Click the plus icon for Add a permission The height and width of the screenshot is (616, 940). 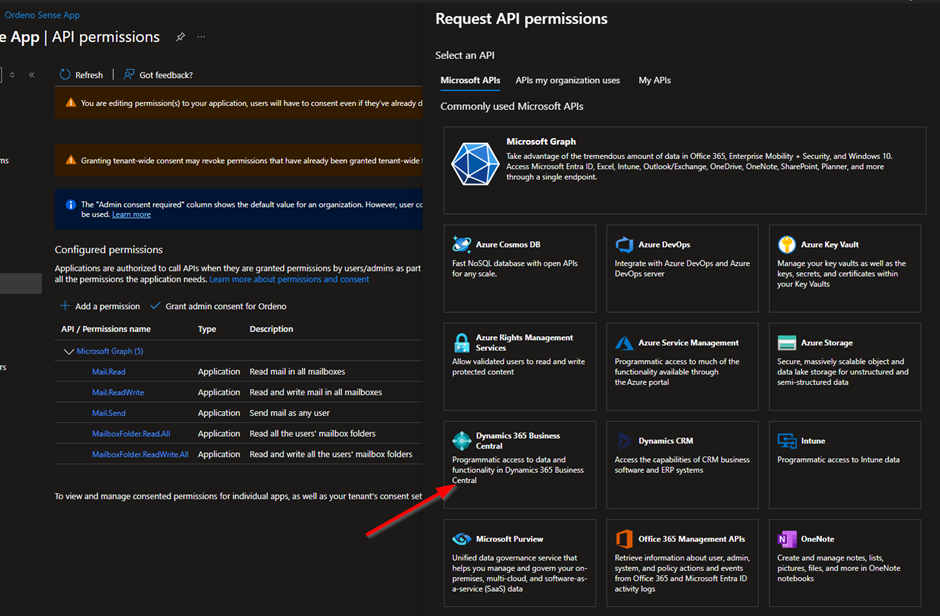tap(65, 306)
